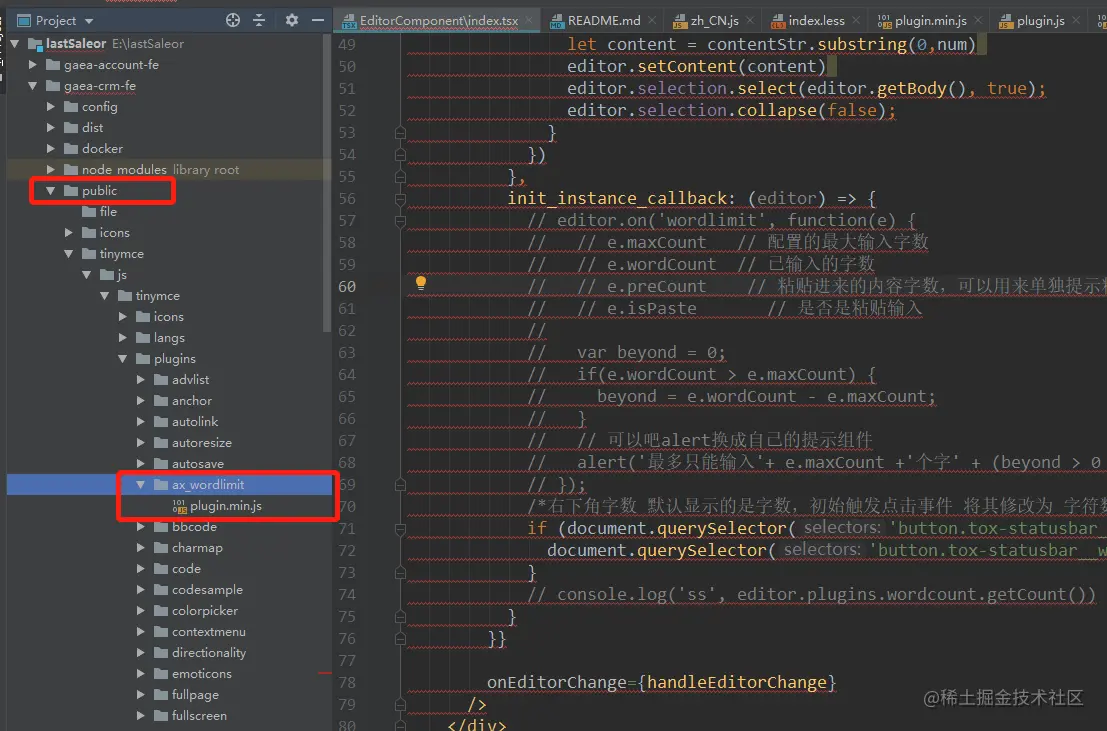Switch to the EditorComponent\index.tsx tab
The width and height of the screenshot is (1107, 731).
438,21
